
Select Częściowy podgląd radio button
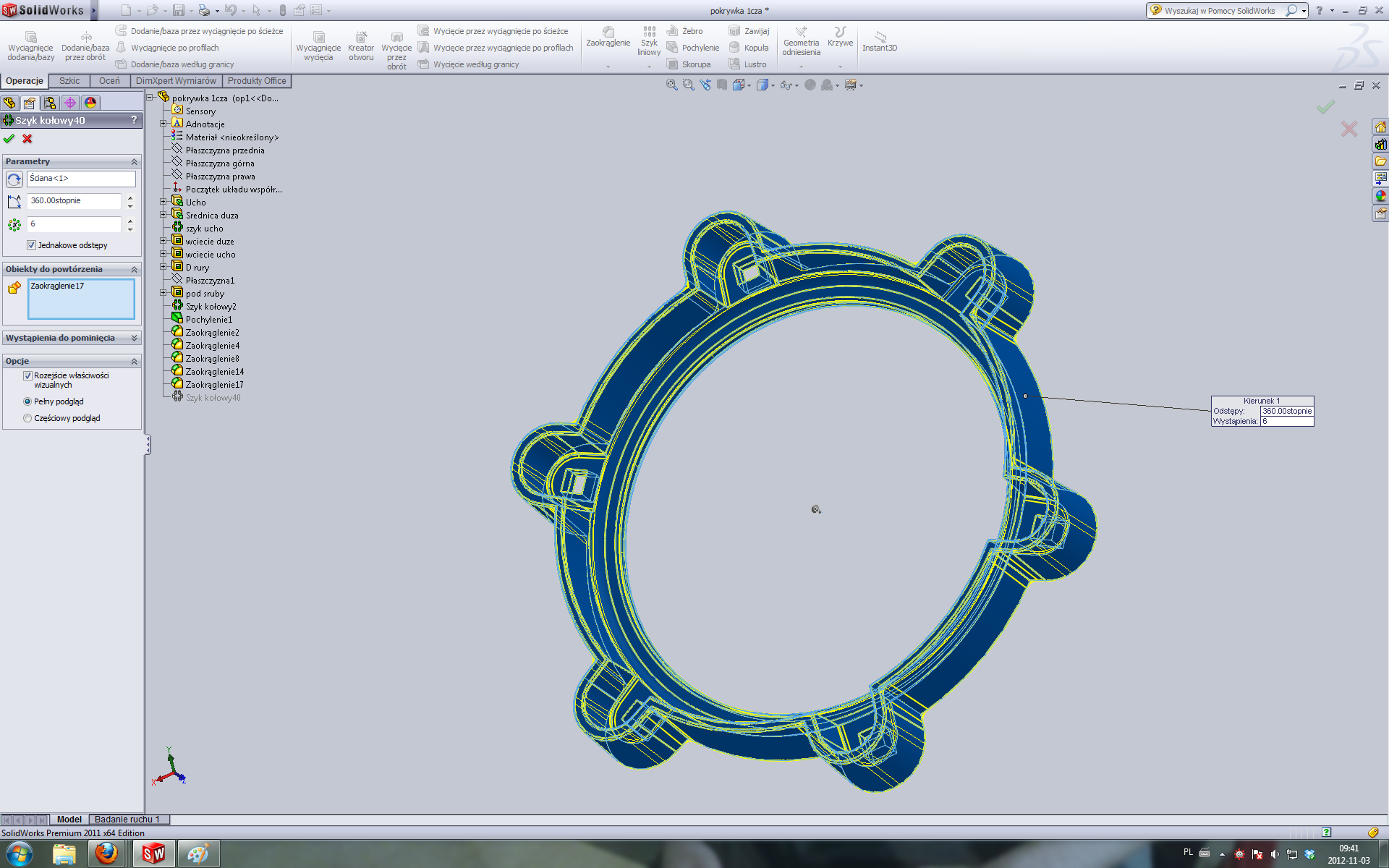click(x=27, y=418)
